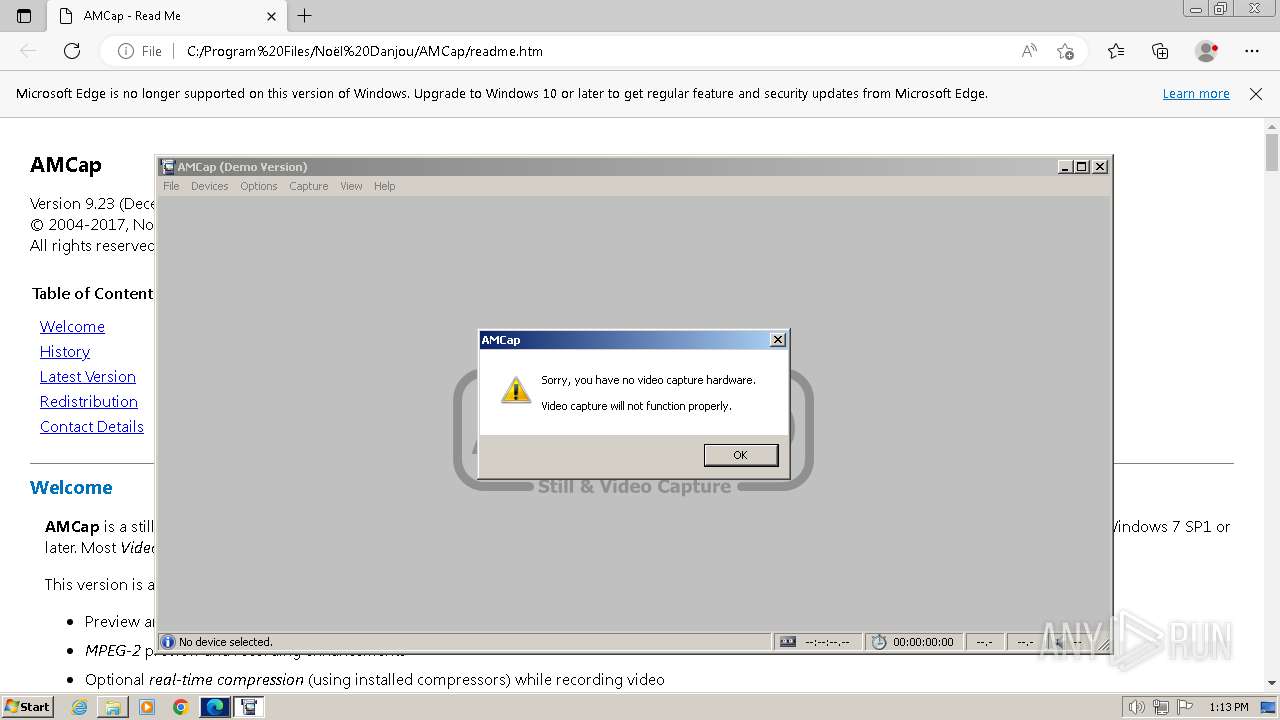Minimize the AMCap Demo Version window
The width and height of the screenshot is (1280, 720).
(1066, 167)
